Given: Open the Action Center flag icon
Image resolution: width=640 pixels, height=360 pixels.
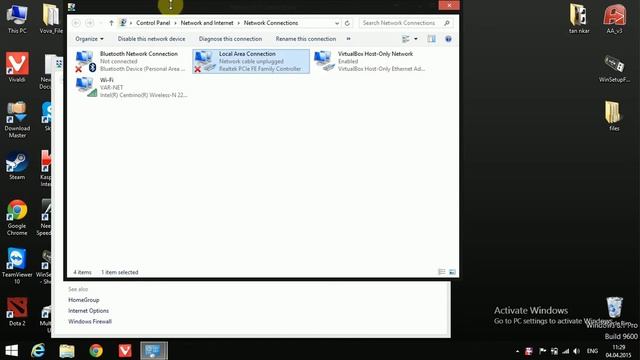Looking at the screenshot, I should pyautogui.click(x=542, y=351).
